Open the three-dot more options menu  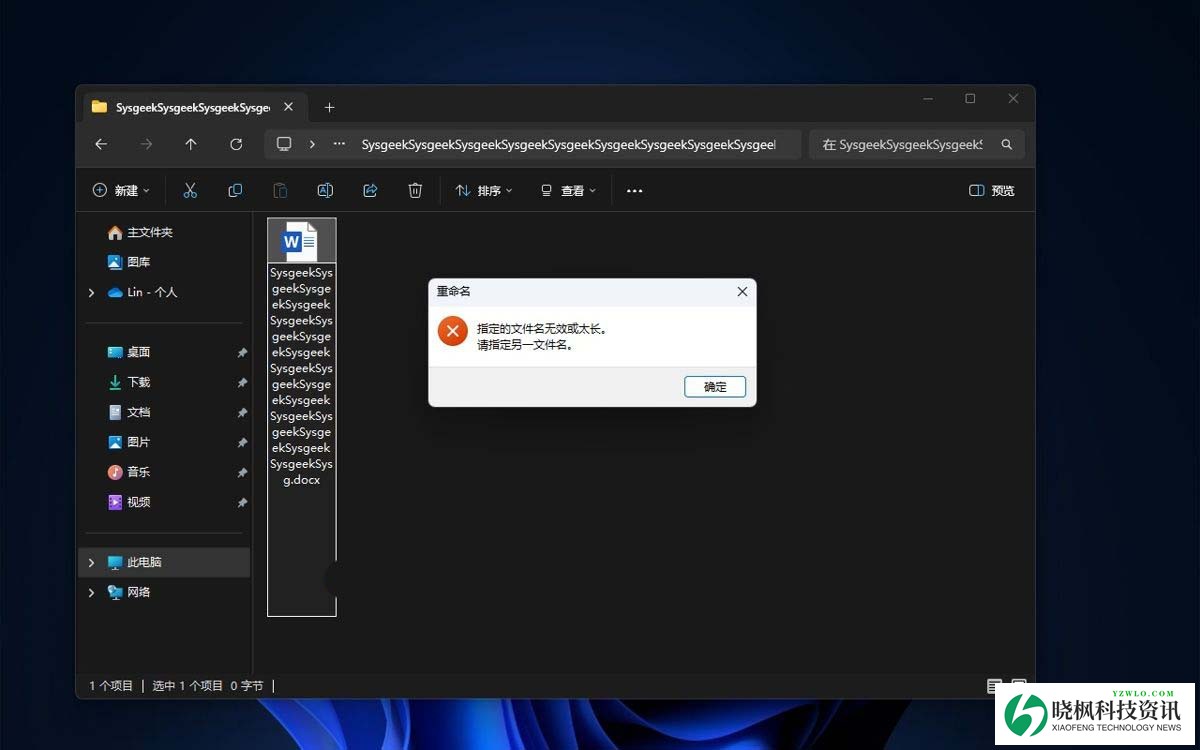click(634, 190)
